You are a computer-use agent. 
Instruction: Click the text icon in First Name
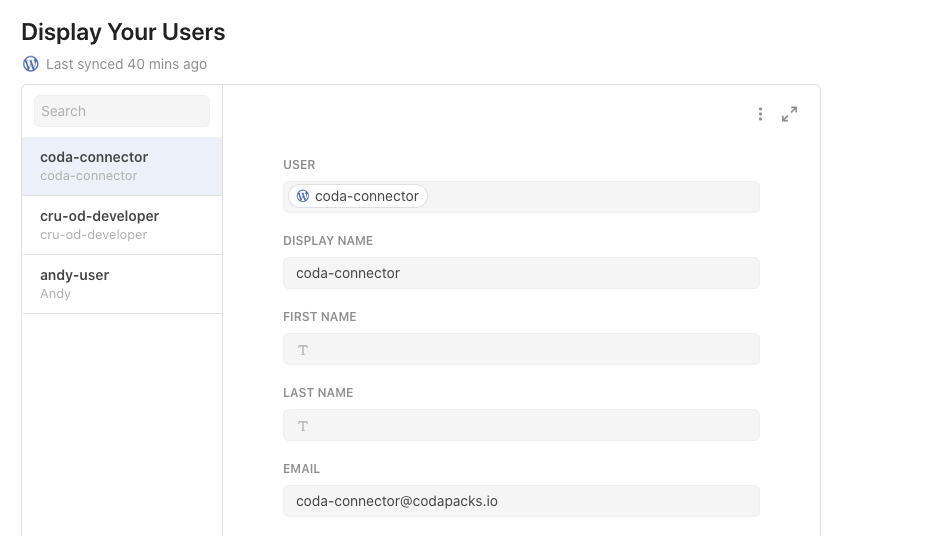[303, 350]
